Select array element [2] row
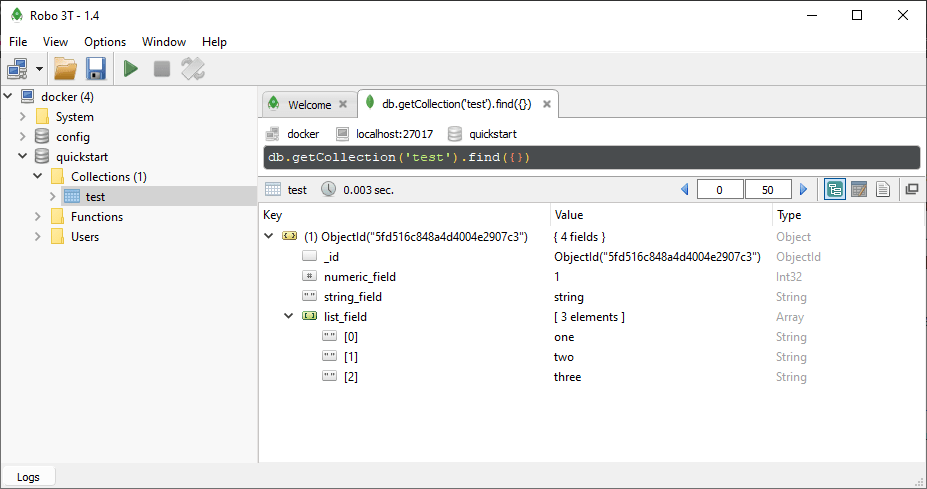927x489 pixels. tap(591, 377)
